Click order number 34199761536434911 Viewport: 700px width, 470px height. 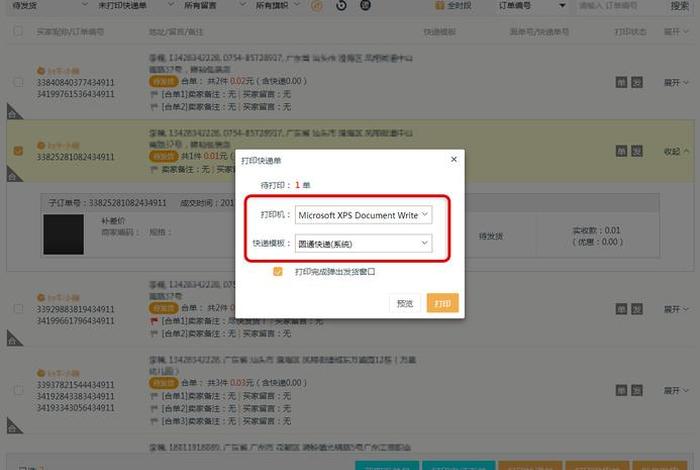coord(75,94)
